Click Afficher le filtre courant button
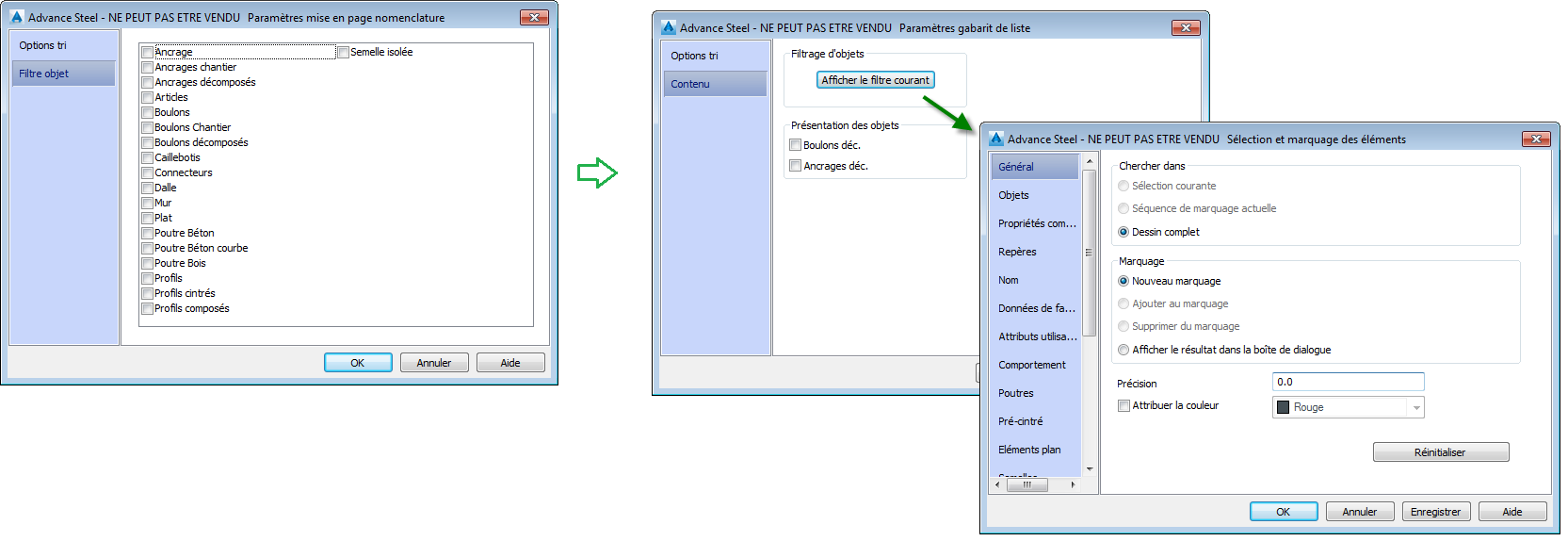This screenshot has width=1568, height=541. click(x=876, y=80)
